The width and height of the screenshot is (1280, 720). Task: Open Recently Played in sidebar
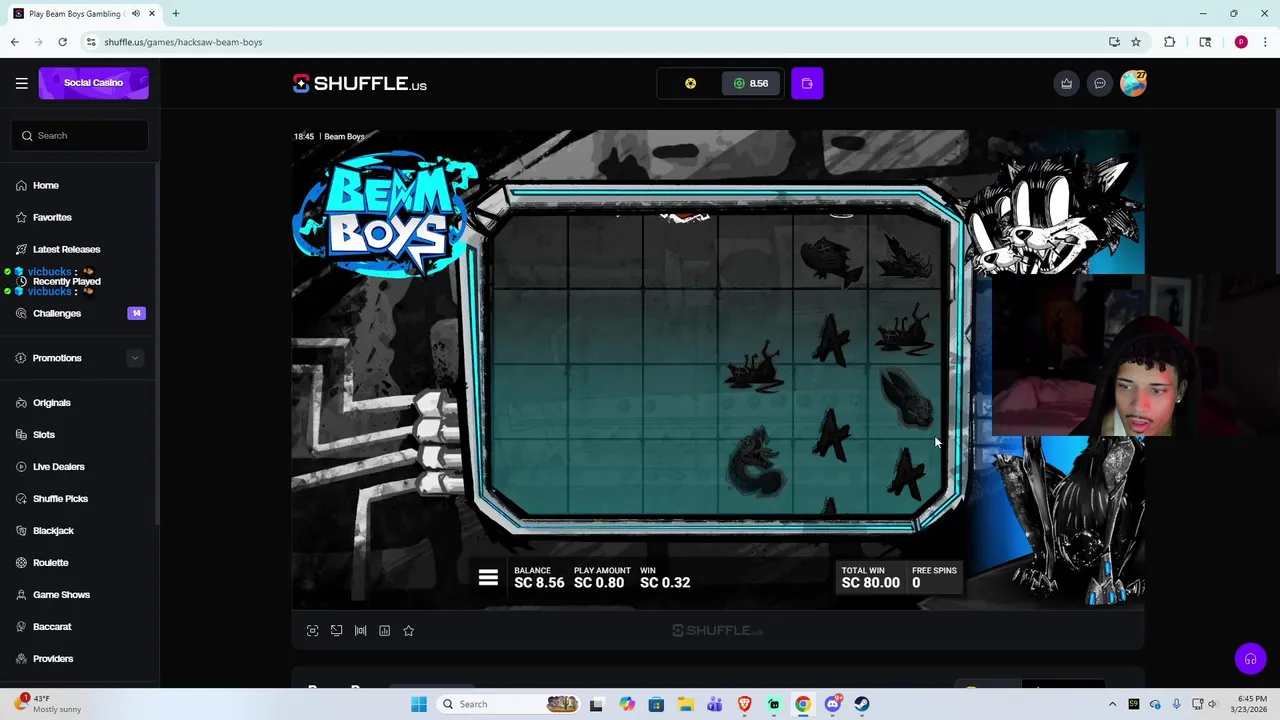(x=66, y=281)
